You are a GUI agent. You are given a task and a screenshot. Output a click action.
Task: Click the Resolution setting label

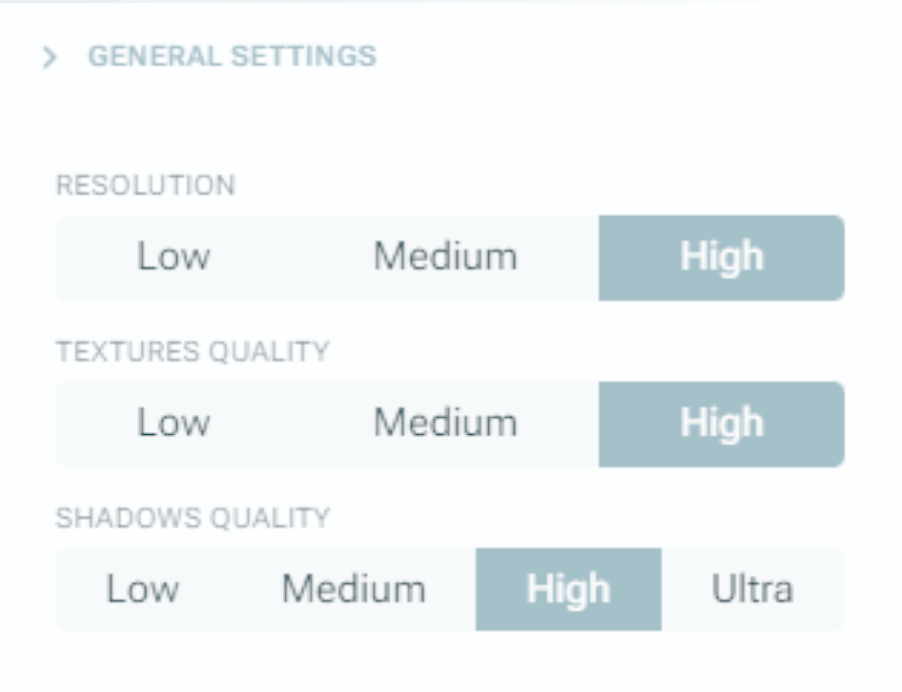coord(146,186)
